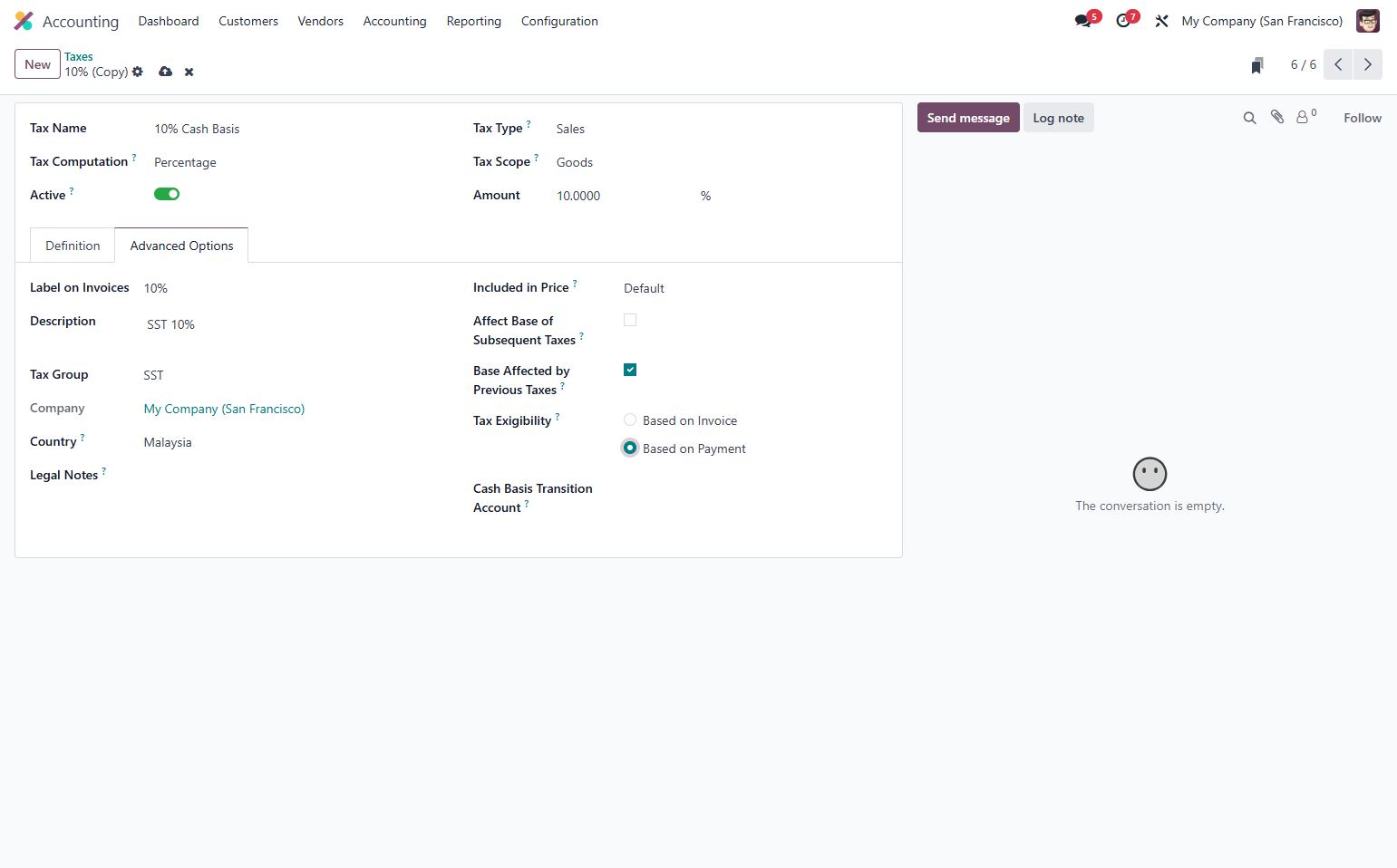Open the gear actions menu

pos(138,72)
